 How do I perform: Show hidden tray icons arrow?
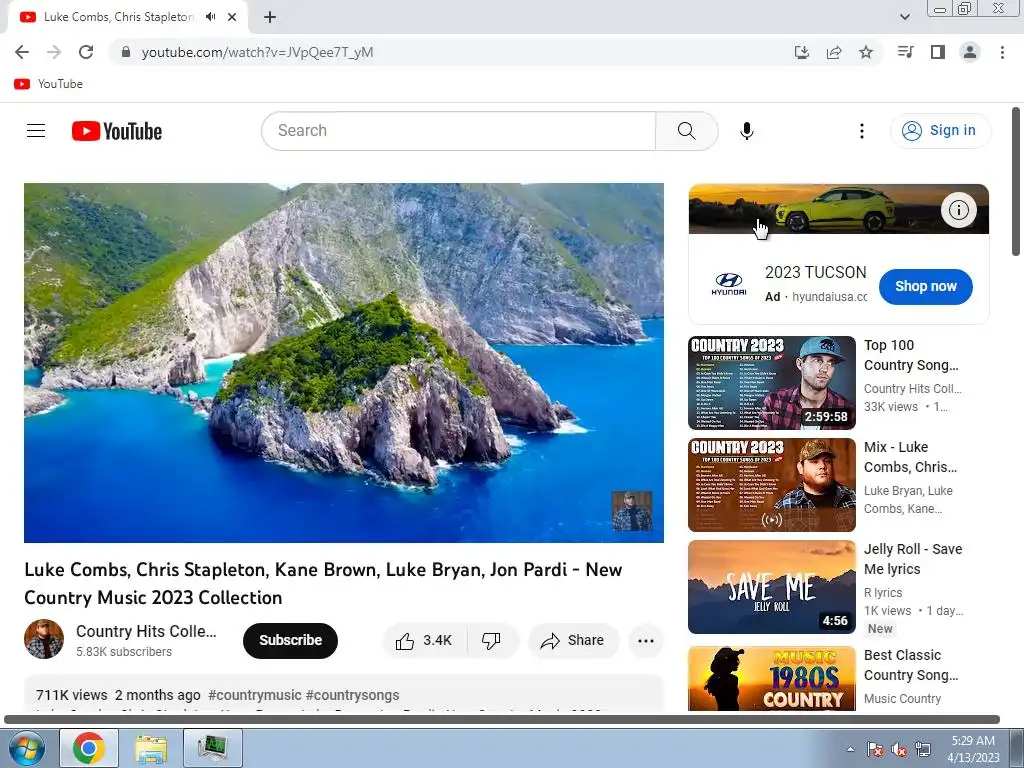point(850,749)
